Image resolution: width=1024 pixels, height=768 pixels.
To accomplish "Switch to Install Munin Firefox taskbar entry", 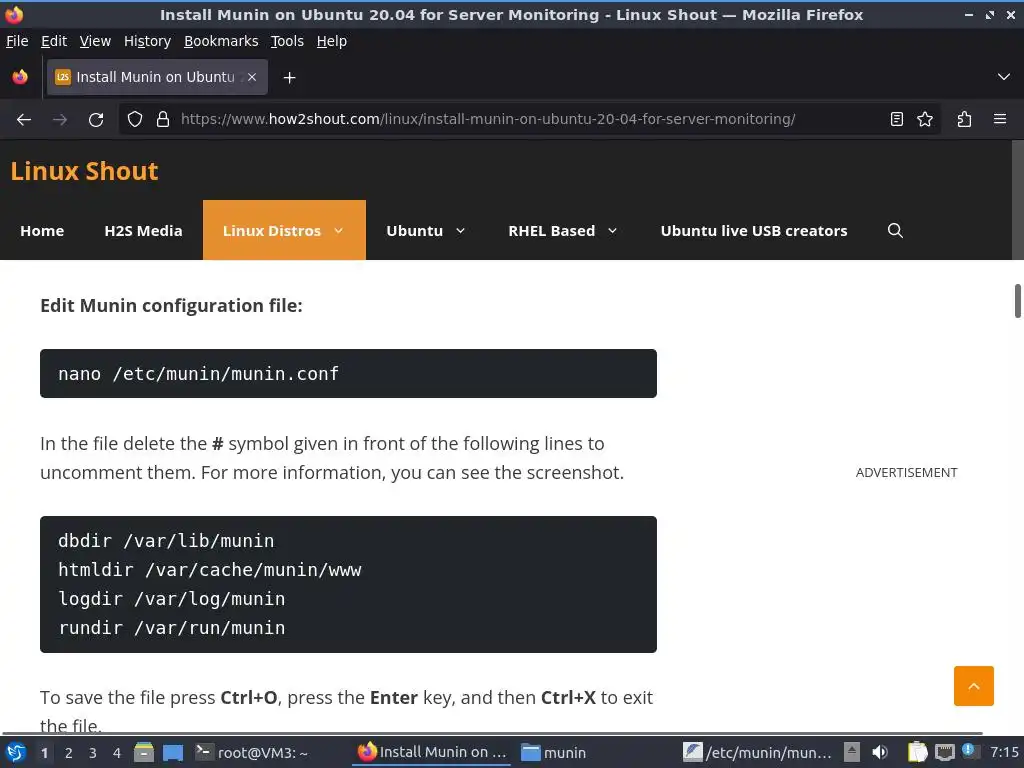I will tap(432, 752).
